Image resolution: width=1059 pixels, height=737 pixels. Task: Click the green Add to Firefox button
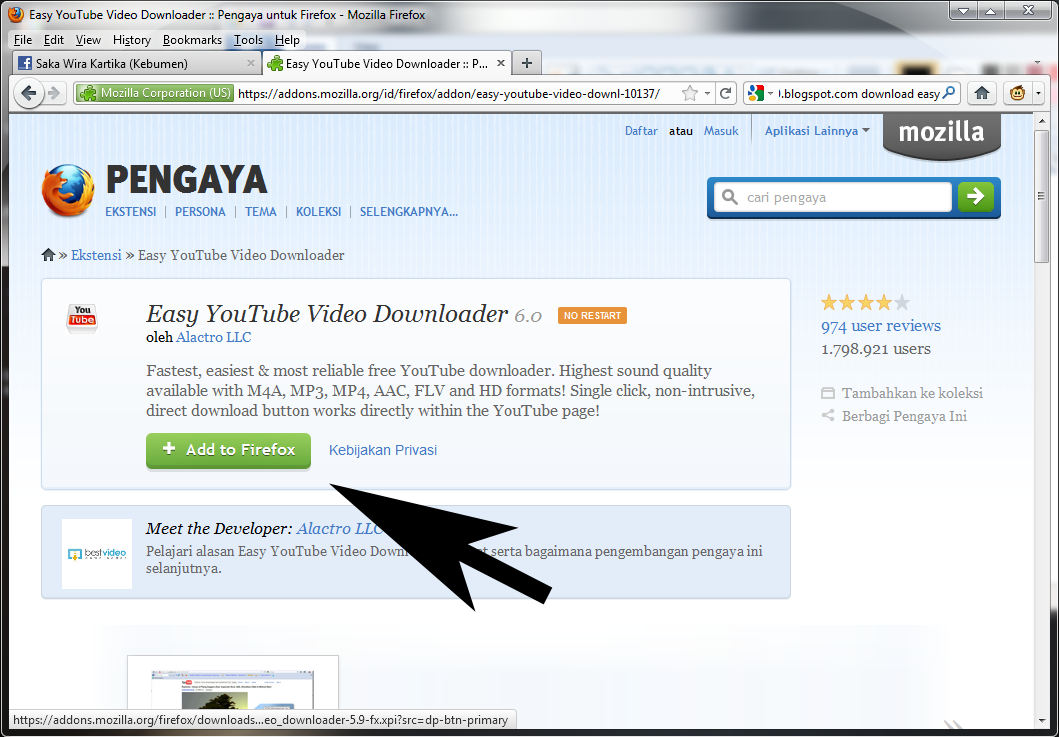228,450
